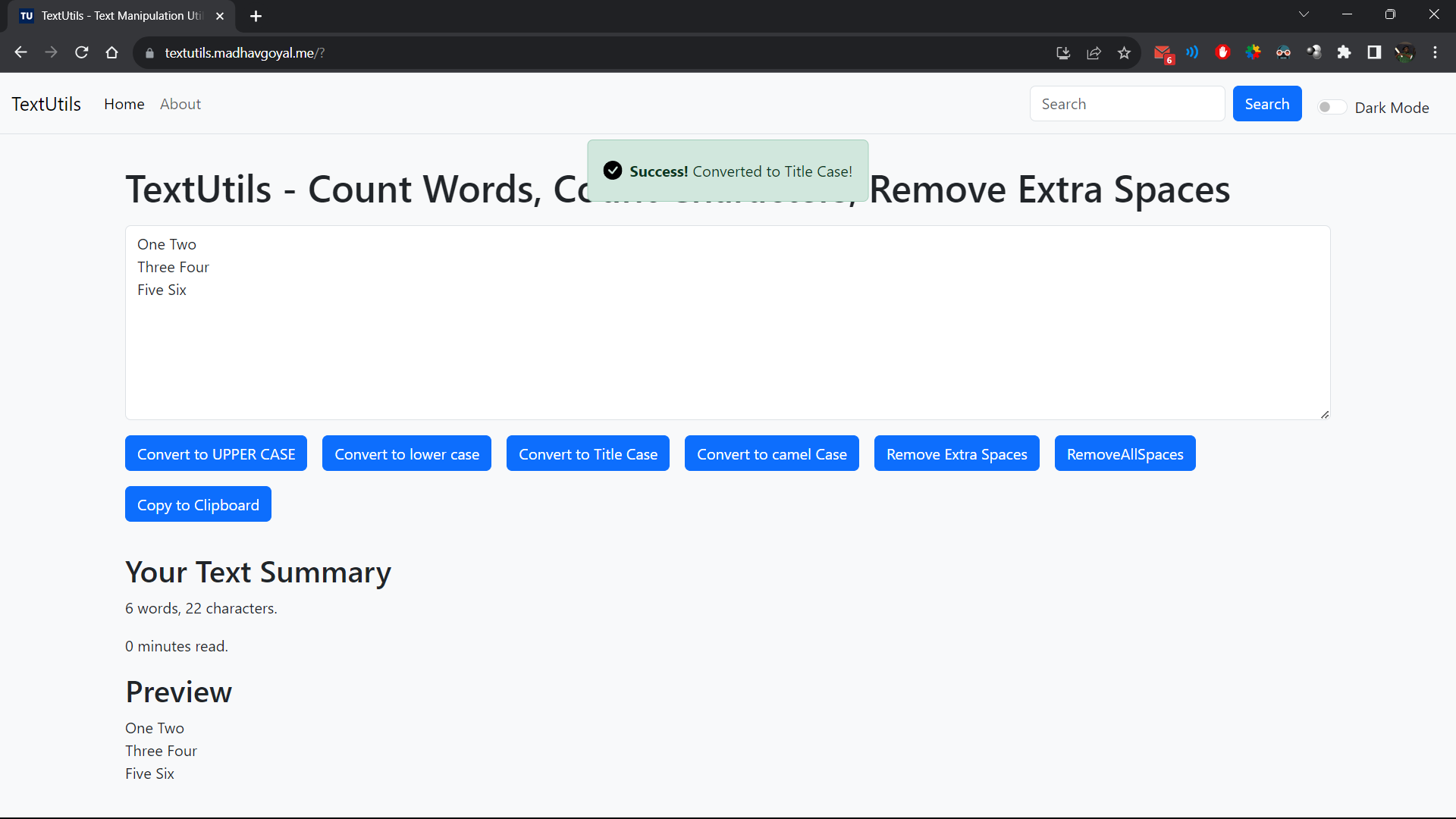Toggle the browser side panel icon
The image size is (1456, 819).
1374,52
